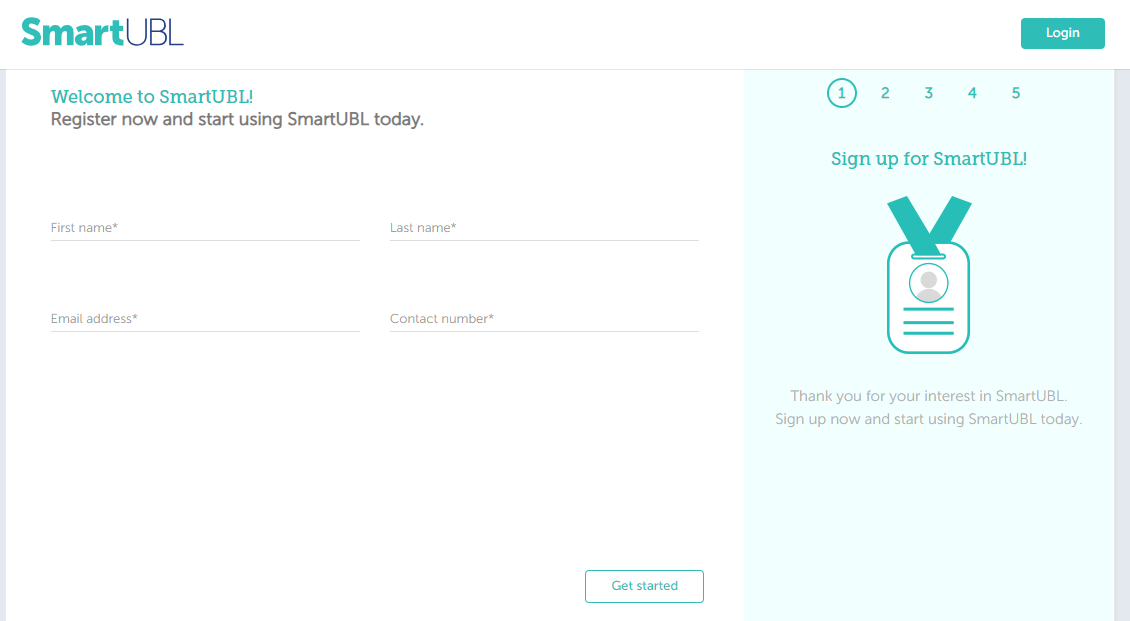Click the Get started button
This screenshot has height=621, width=1130.
click(x=644, y=586)
